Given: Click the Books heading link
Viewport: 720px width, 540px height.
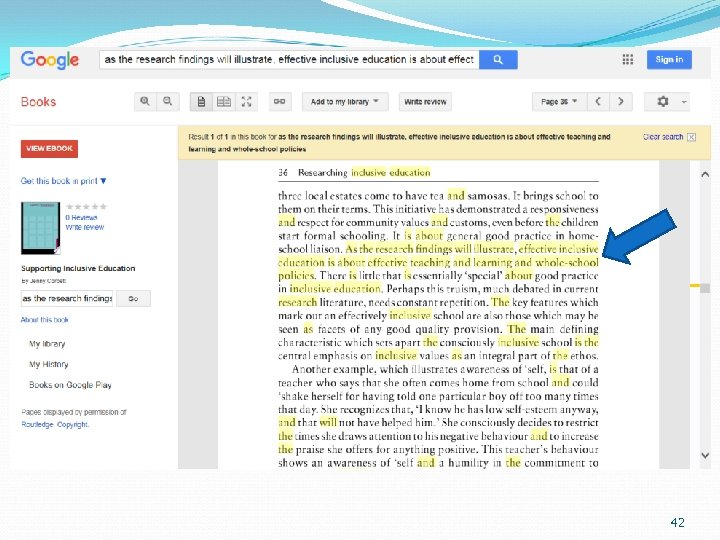Looking at the screenshot, I should (x=39, y=102).
